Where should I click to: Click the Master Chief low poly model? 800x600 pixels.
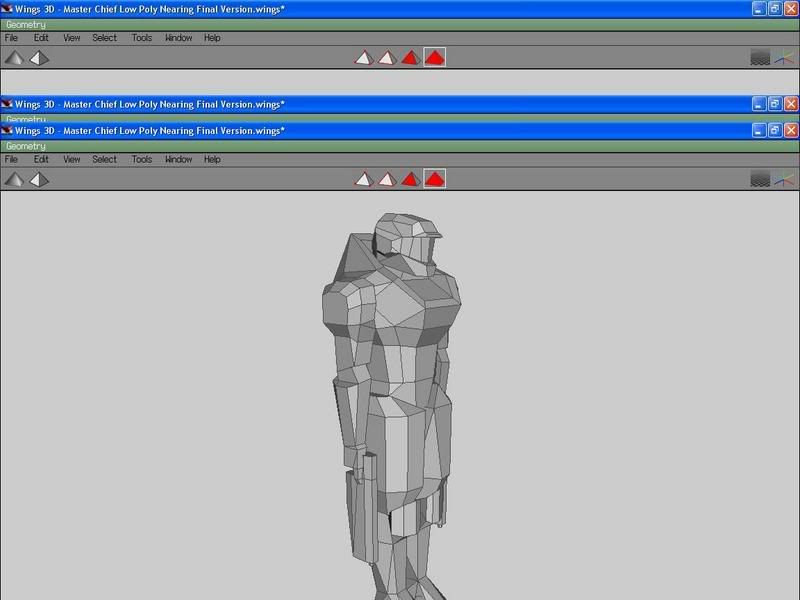pos(391,406)
